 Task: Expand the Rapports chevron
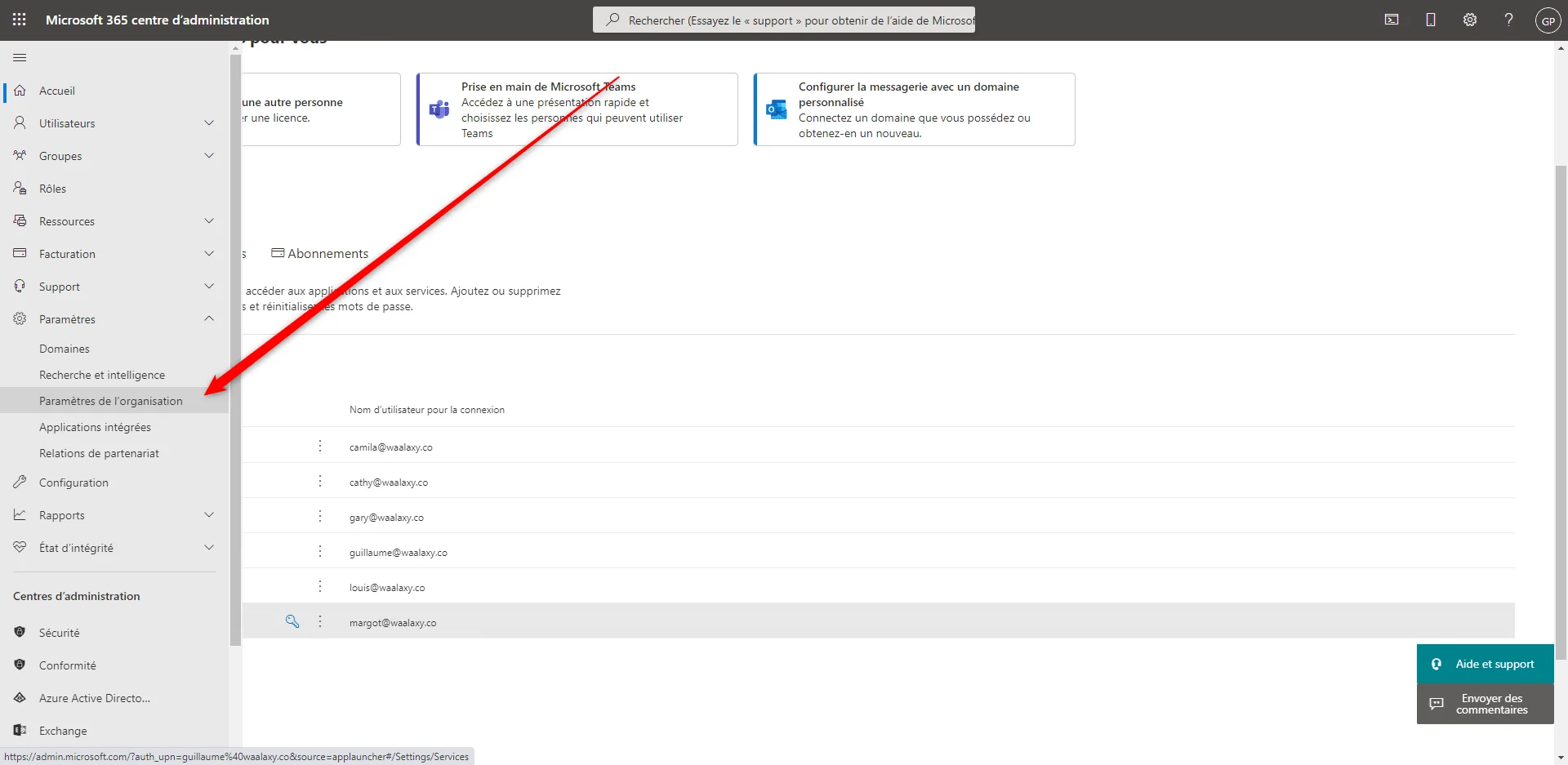209,515
